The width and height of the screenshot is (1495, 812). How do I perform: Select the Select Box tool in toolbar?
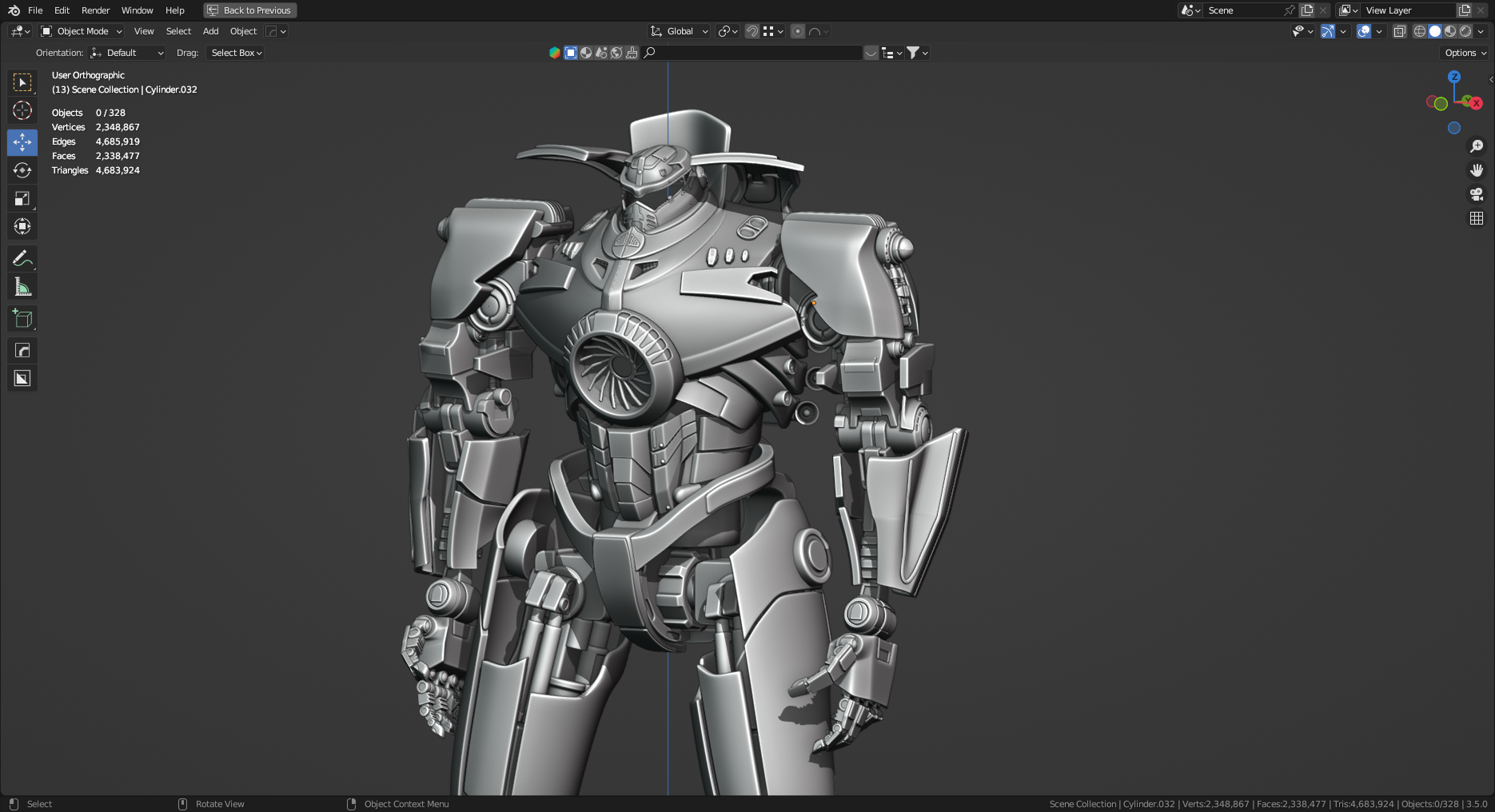[x=22, y=82]
